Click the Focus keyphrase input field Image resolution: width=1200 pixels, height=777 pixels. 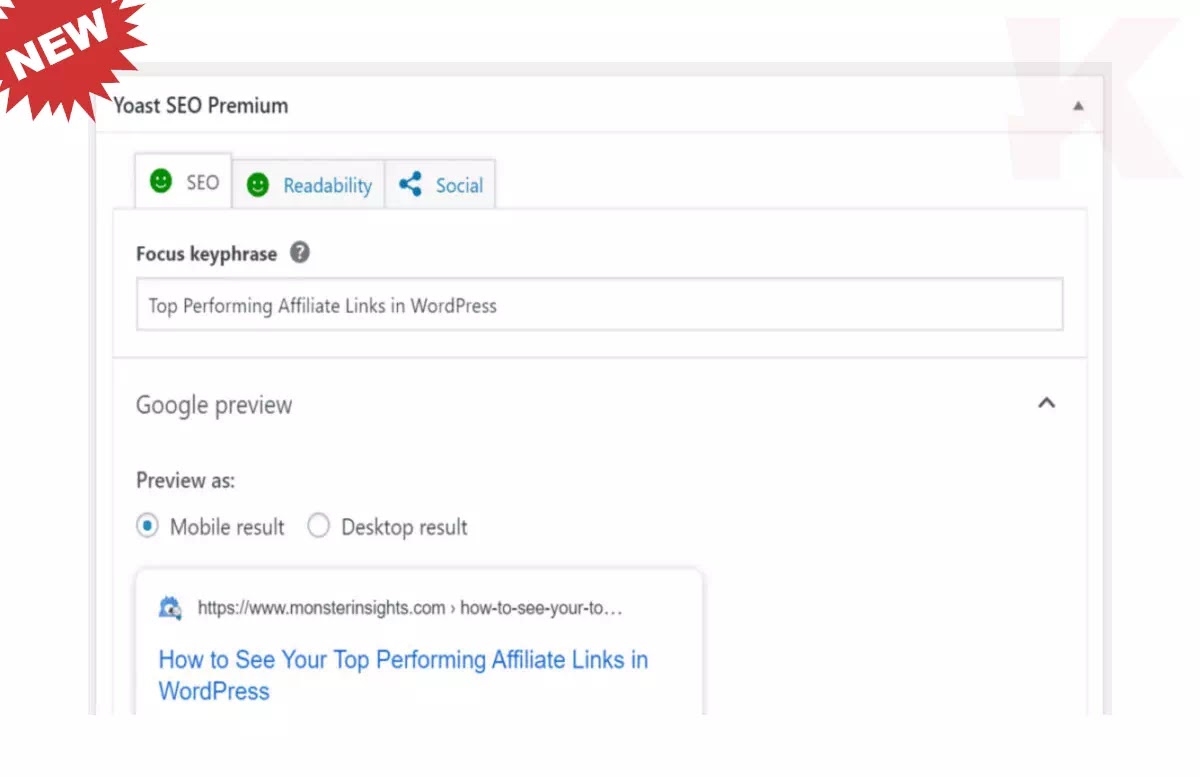point(599,305)
